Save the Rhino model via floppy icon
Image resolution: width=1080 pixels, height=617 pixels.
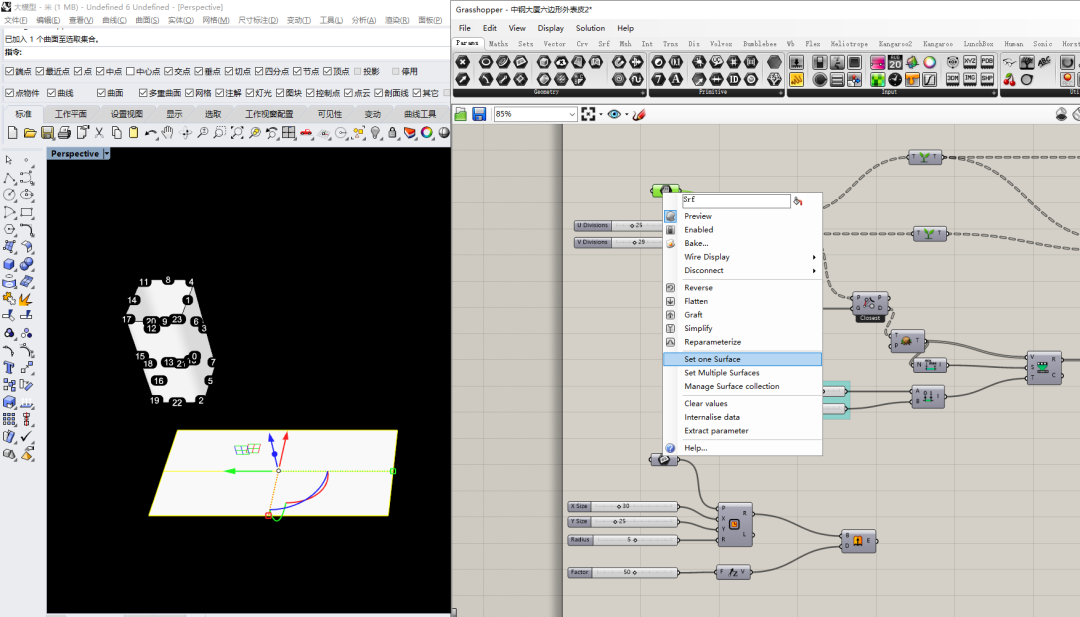click(48, 132)
